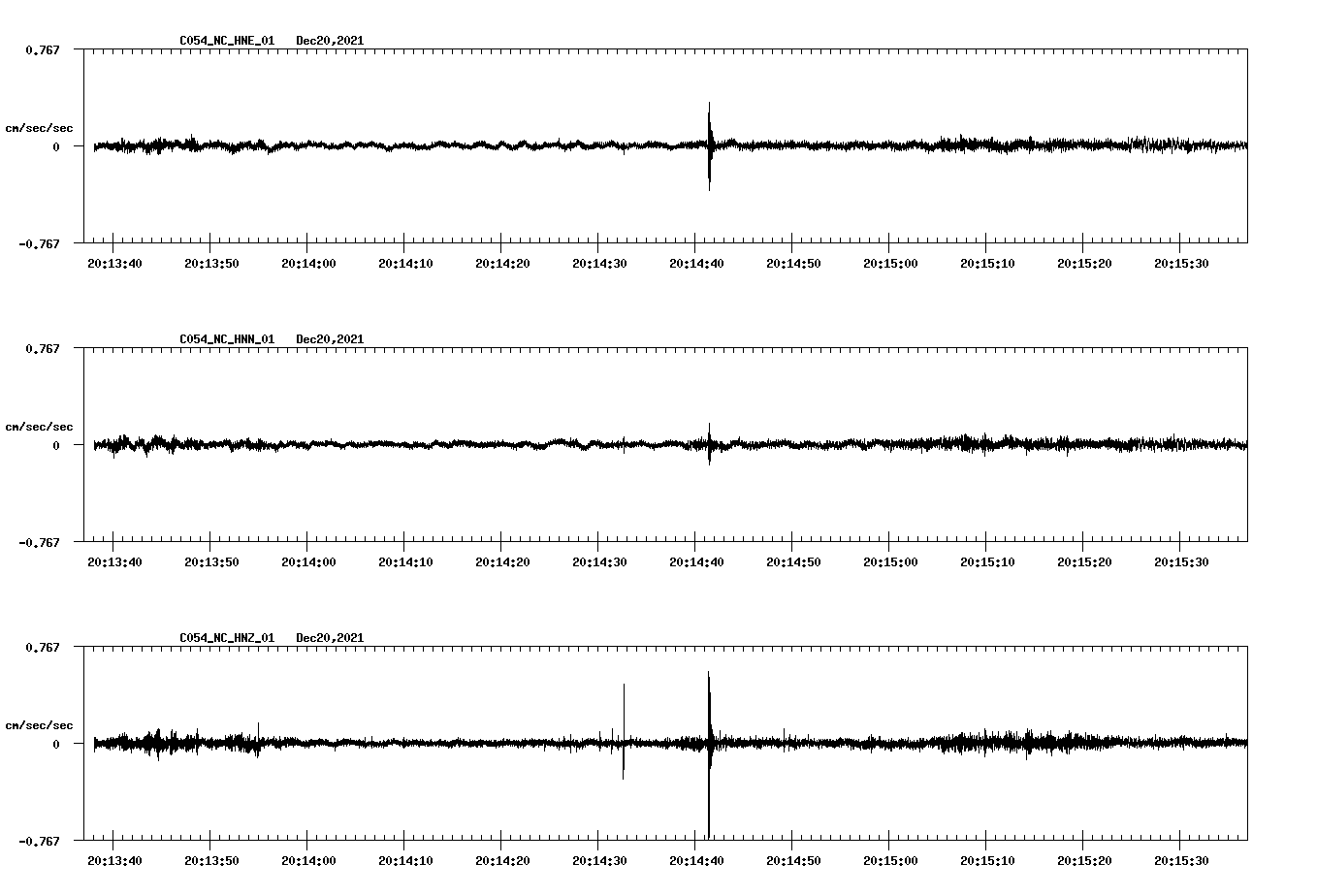Click the zero axis label of HNZ plot
1317x896 pixels.
pos(55,744)
